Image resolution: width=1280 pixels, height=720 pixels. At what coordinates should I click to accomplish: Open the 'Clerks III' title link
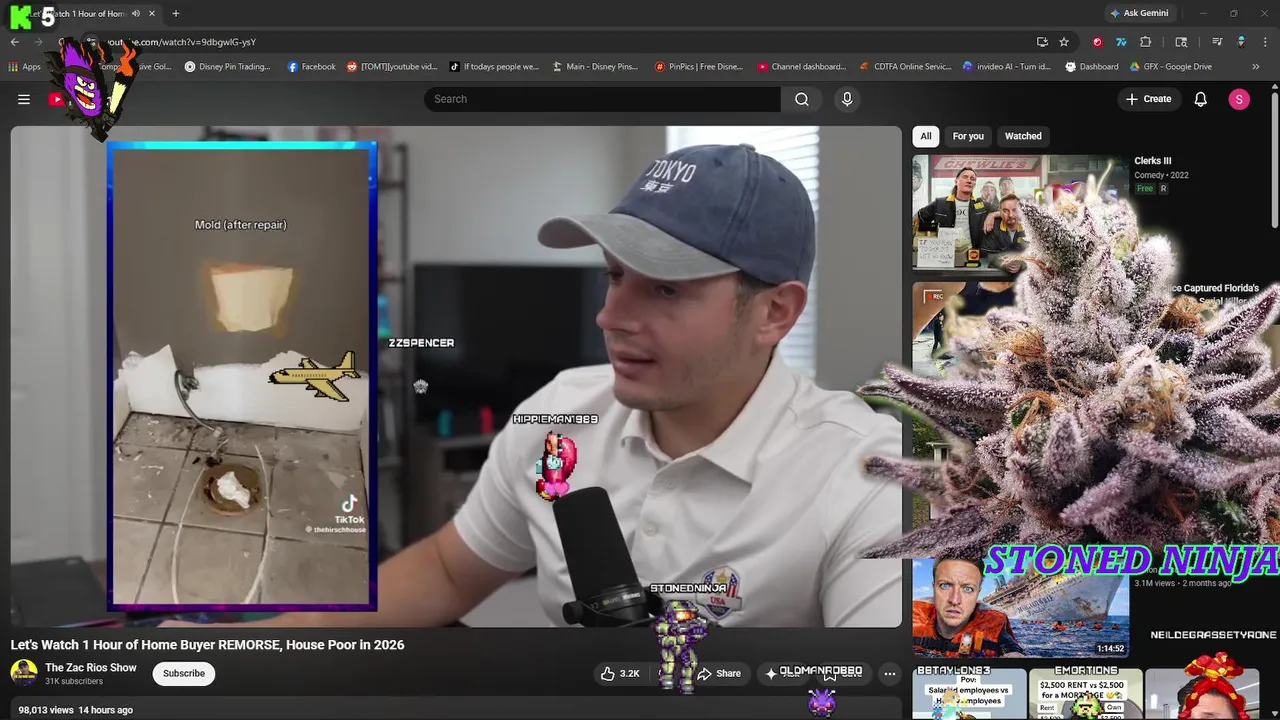click(1152, 160)
